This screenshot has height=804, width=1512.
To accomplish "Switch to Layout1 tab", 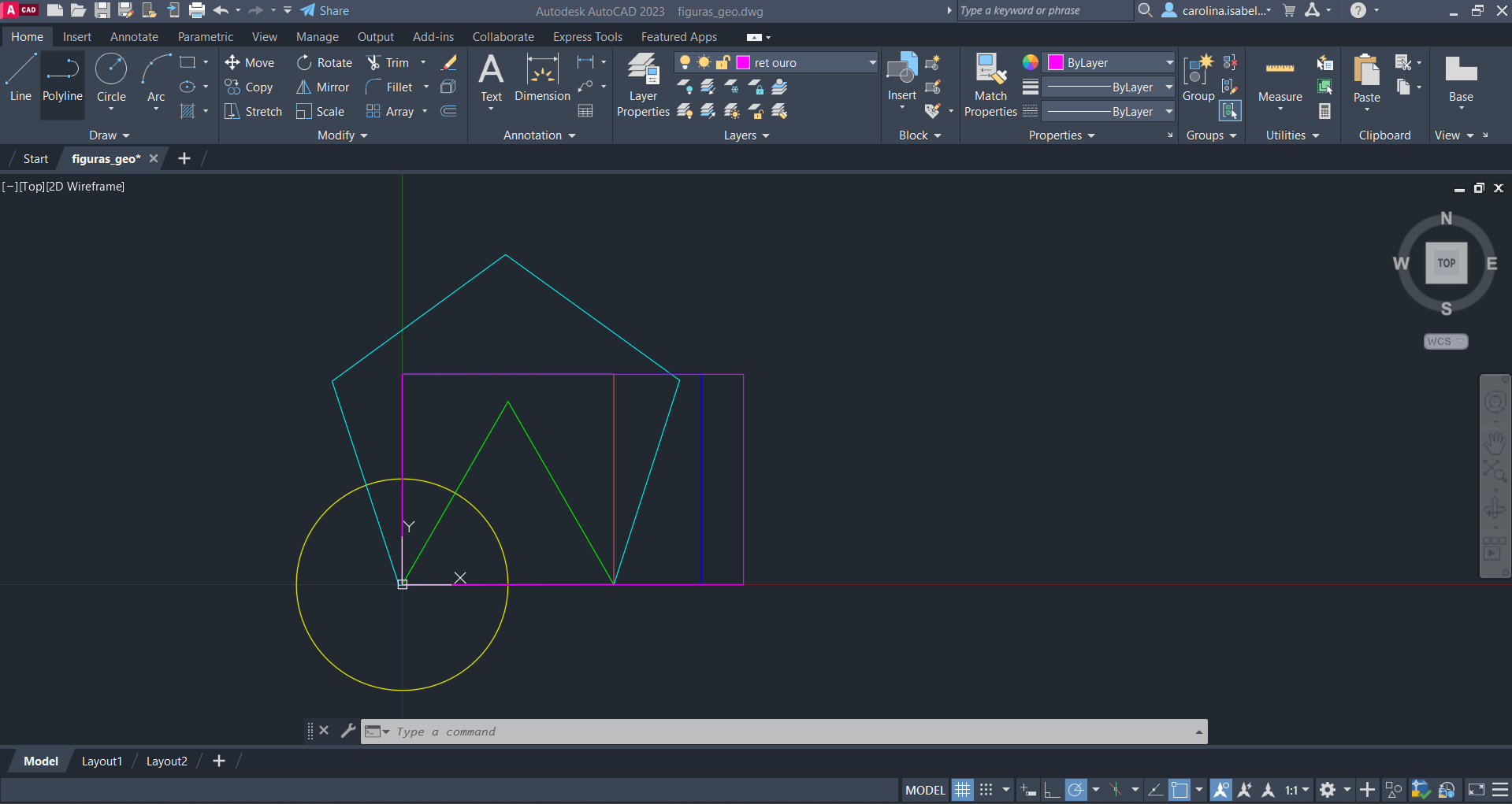I will [x=102, y=761].
